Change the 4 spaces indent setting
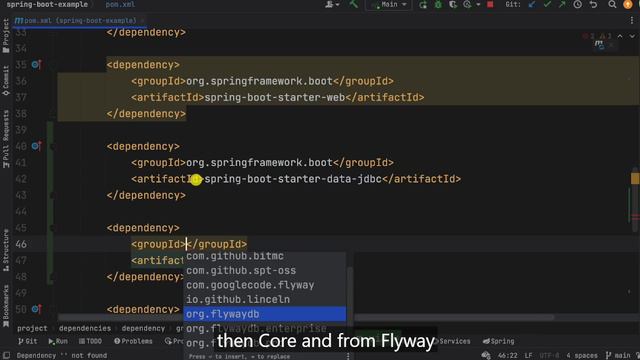The image size is (640, 360). (582, 356)
